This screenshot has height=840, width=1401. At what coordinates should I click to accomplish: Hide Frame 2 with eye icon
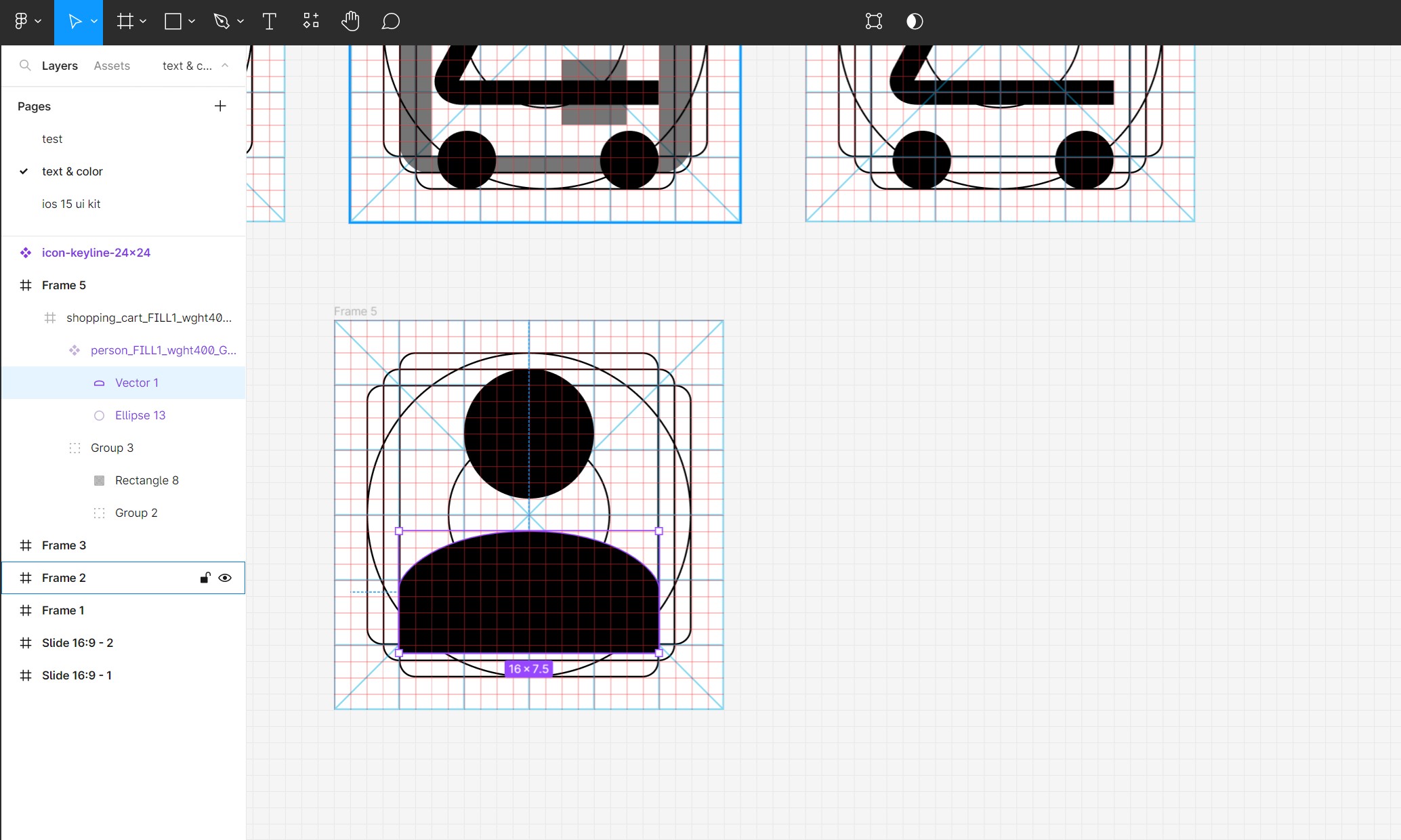tap(225, 578)
